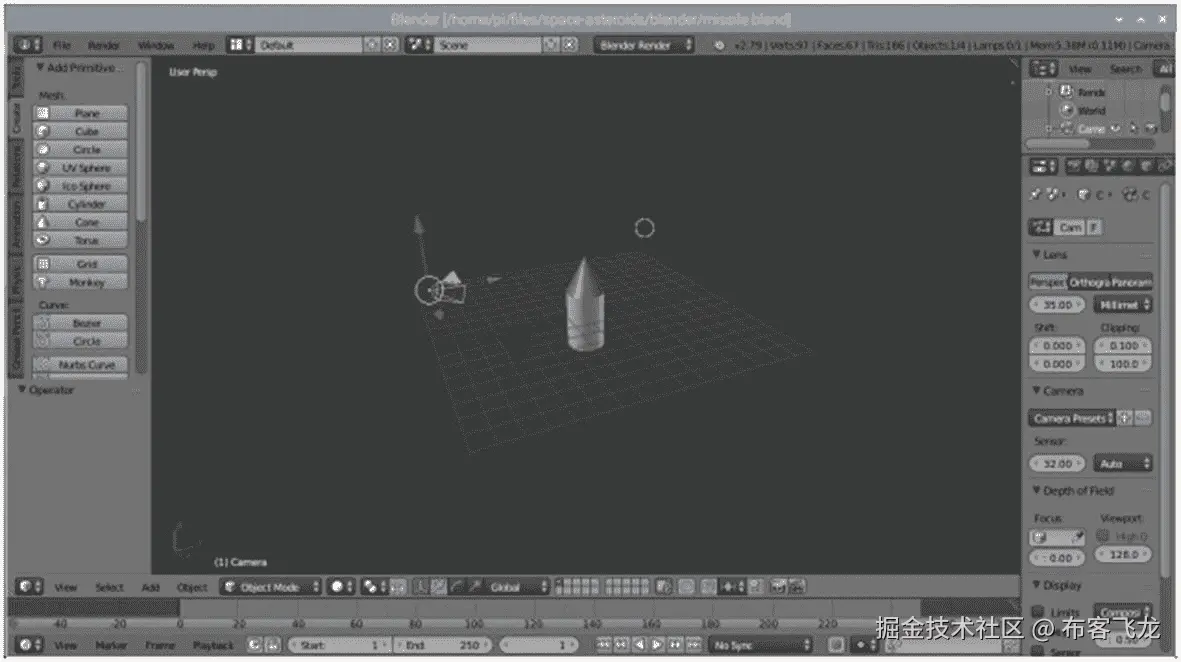Click the sensor size 32.00 field
Screen dimensions: 1181x662
[1057, 464]
